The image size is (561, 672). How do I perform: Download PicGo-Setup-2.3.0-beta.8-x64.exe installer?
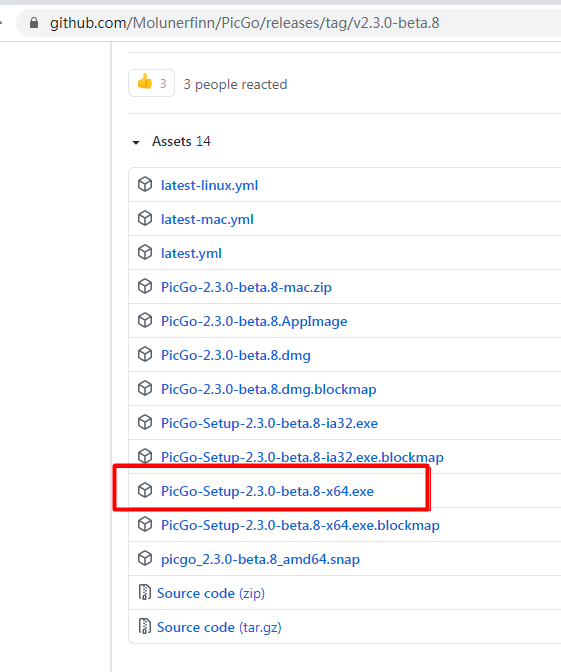pos(267,491)
